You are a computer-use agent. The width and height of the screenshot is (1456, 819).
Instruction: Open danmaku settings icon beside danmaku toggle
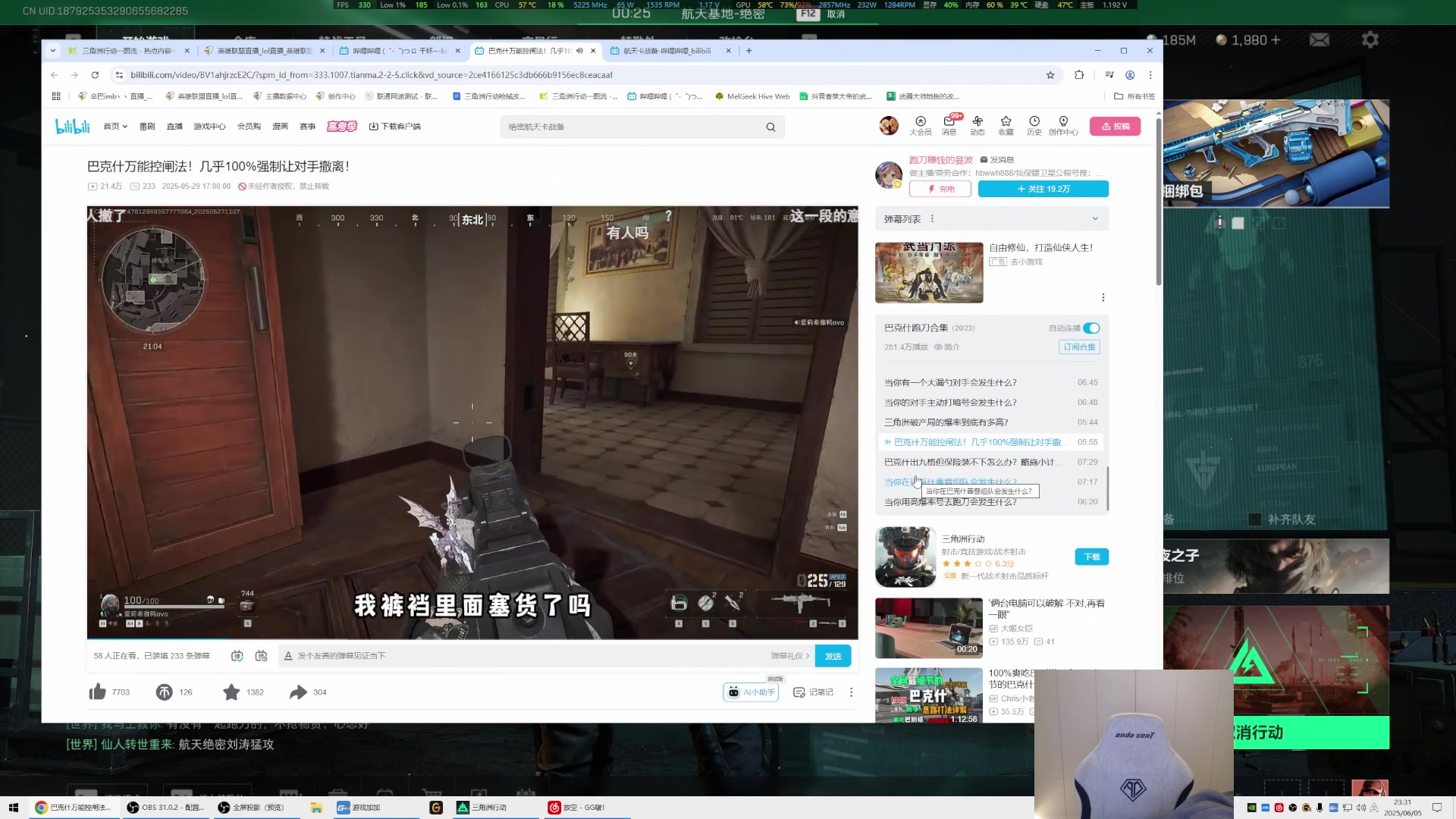[x=262, y=656]
